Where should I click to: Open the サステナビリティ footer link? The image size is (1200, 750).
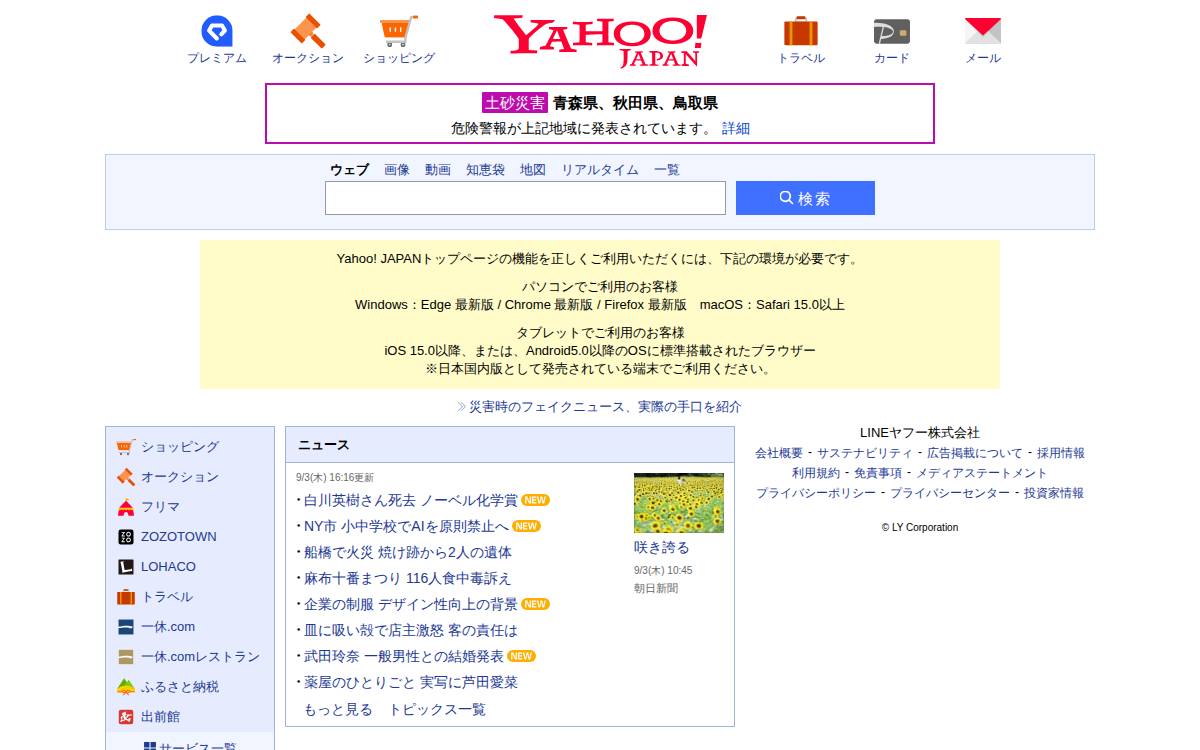[x=865, y=453]
